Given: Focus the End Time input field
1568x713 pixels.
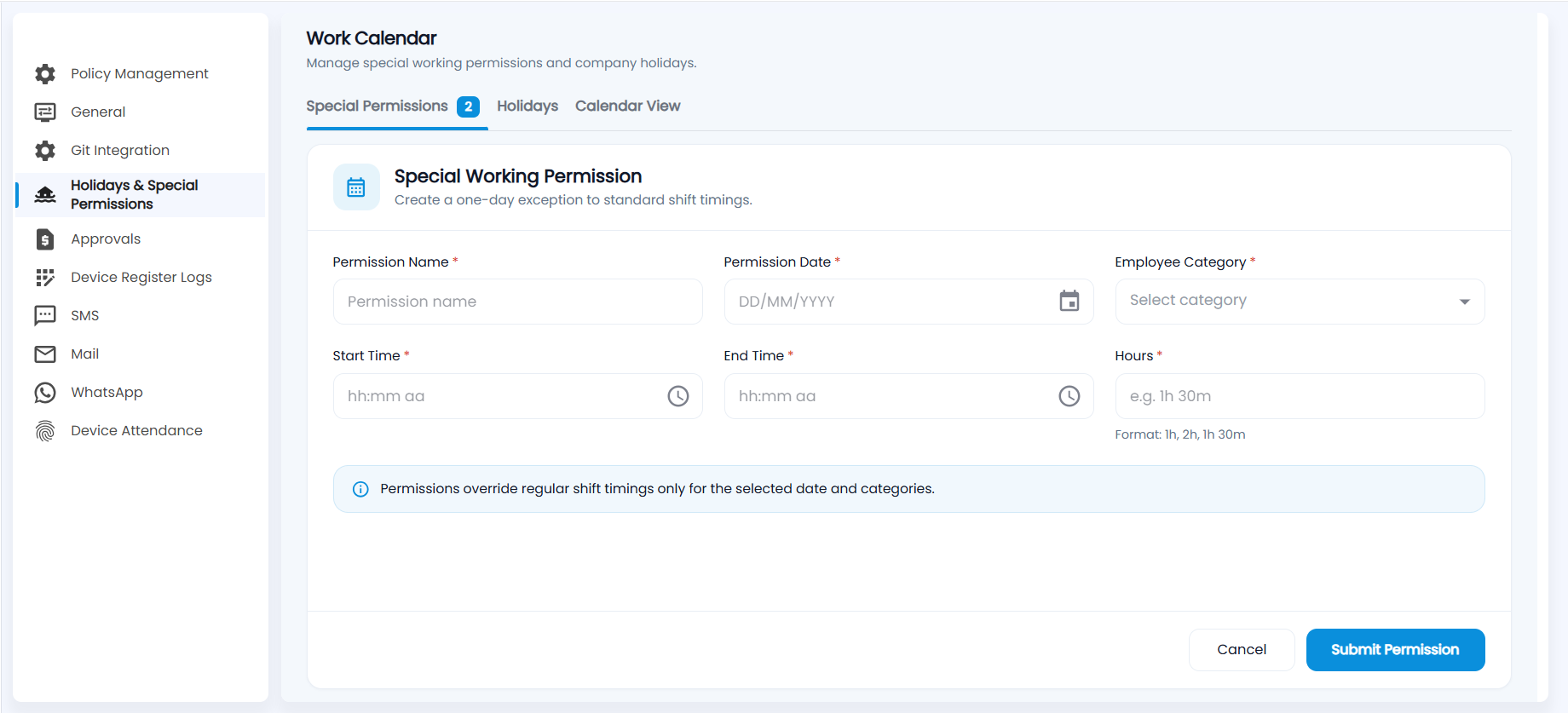Looking at the screenshot, I should (x=908, y=396).
